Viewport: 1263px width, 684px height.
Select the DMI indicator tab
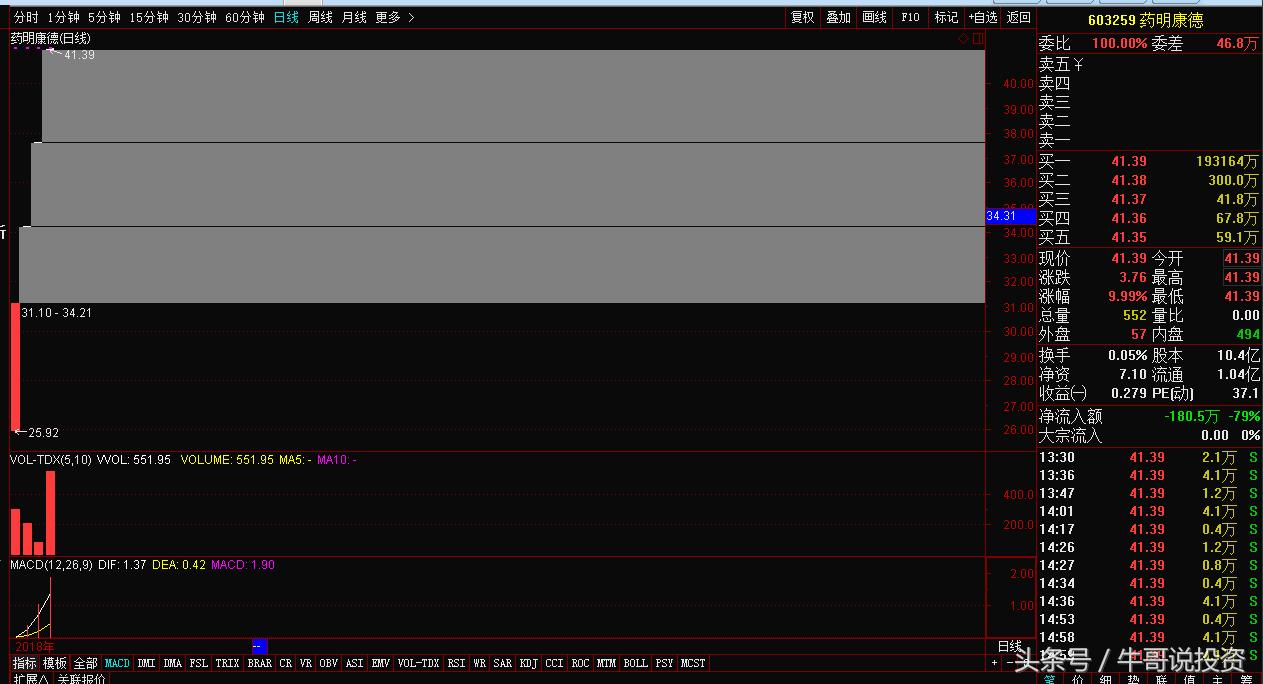(146, 663)
